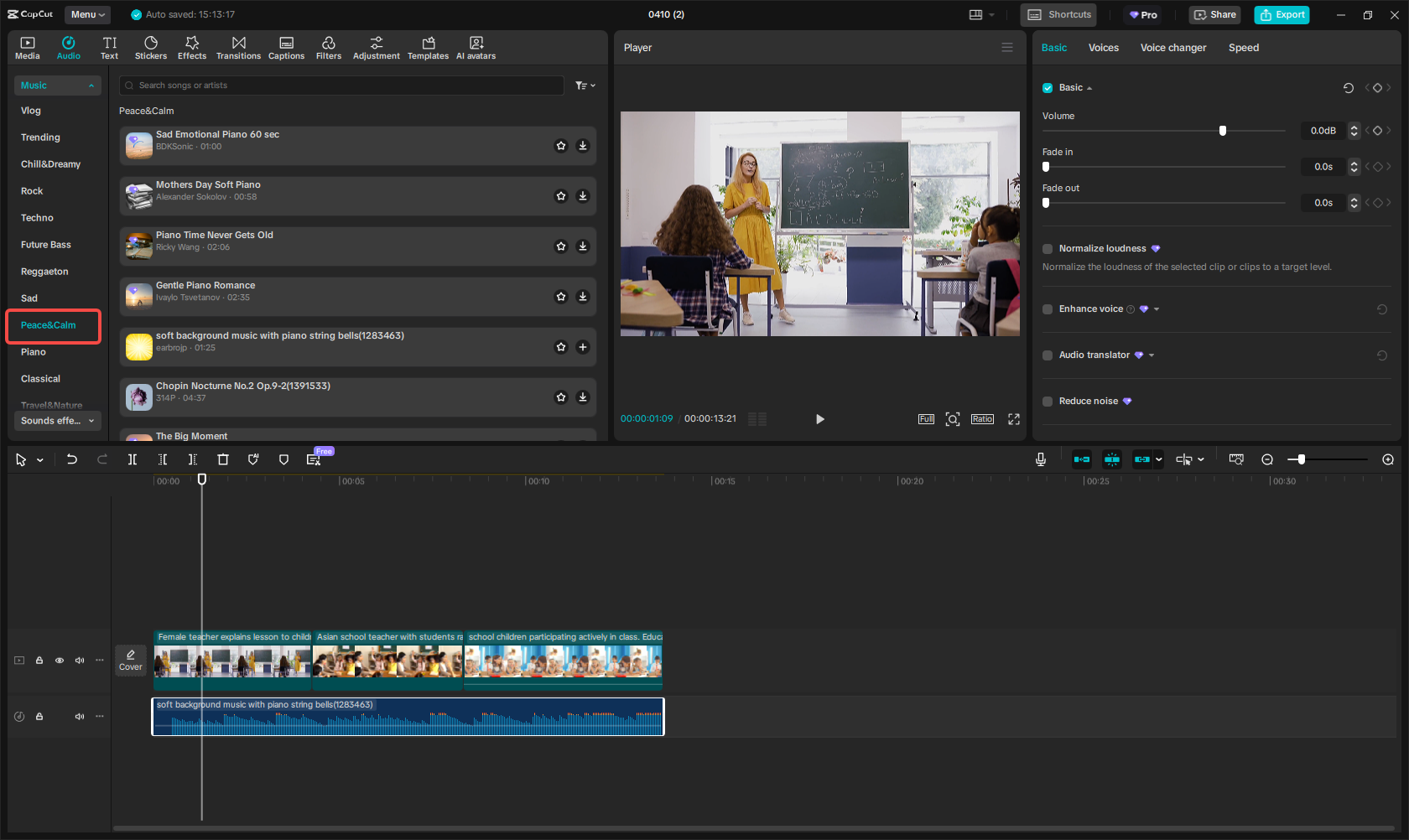Click the Volume slider handle

[x=1223, y=131]
